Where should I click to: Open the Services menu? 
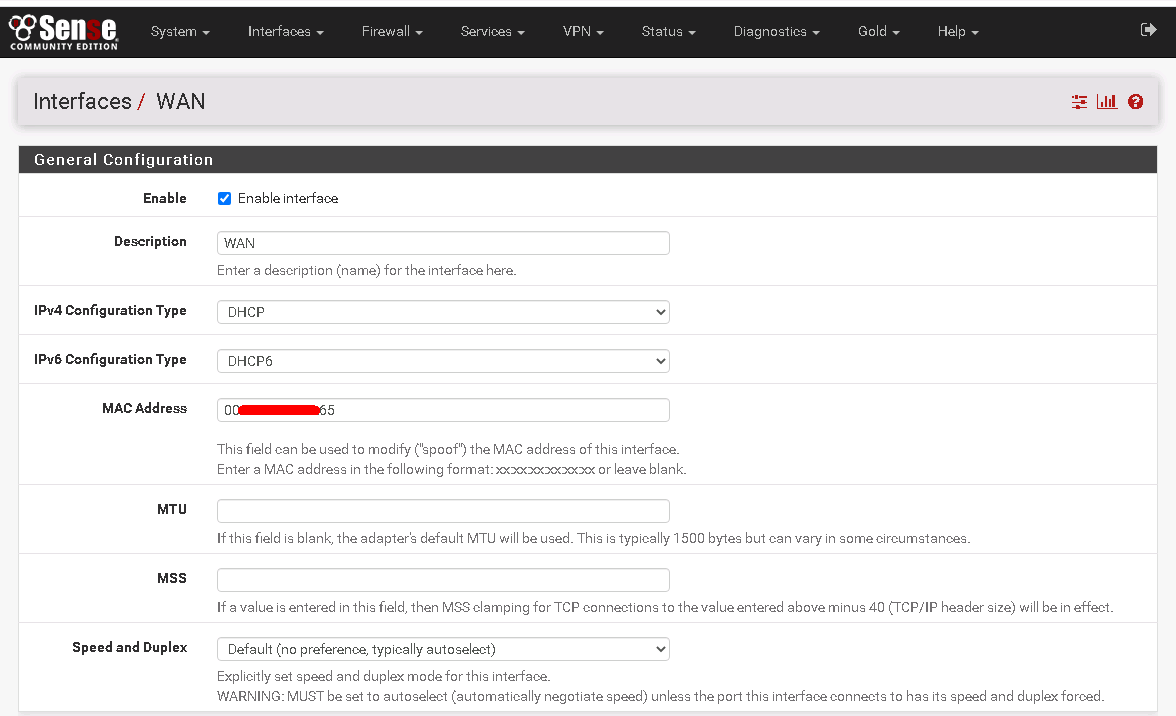pyautogui.click(x=492, y=31)
